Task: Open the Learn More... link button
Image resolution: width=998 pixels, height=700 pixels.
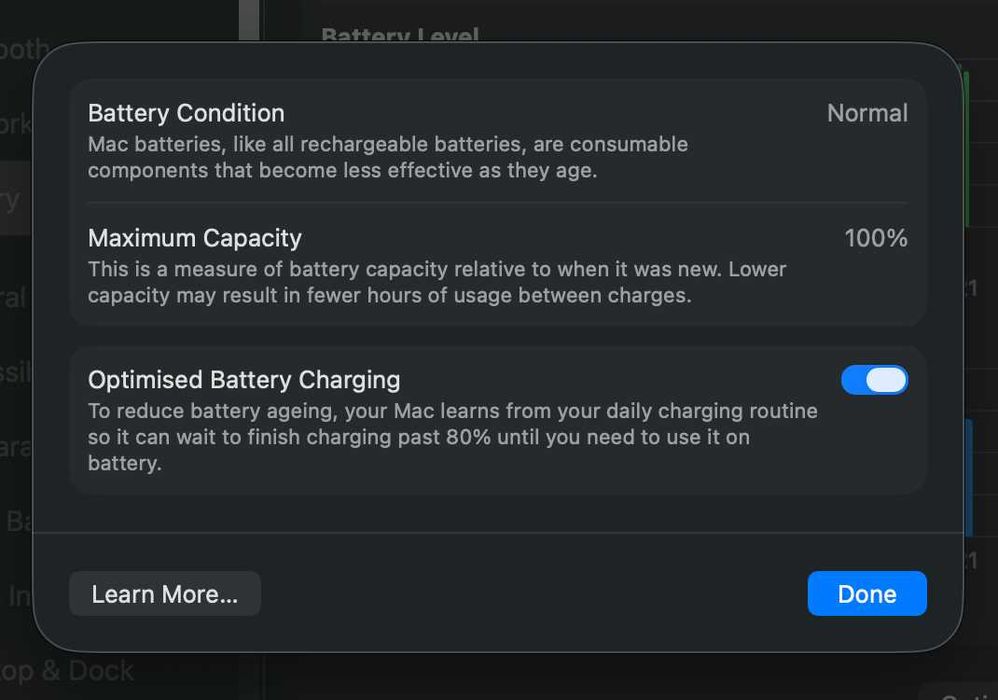Action: click(165, 594)
